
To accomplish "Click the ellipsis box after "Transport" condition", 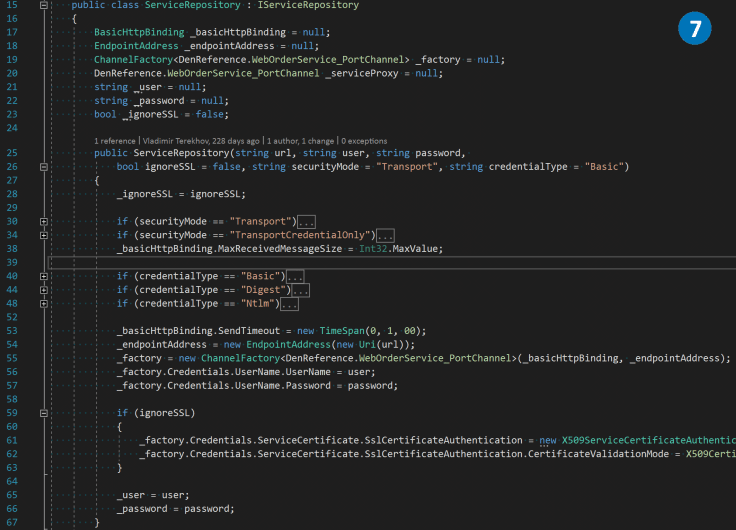I will (307, 221).
